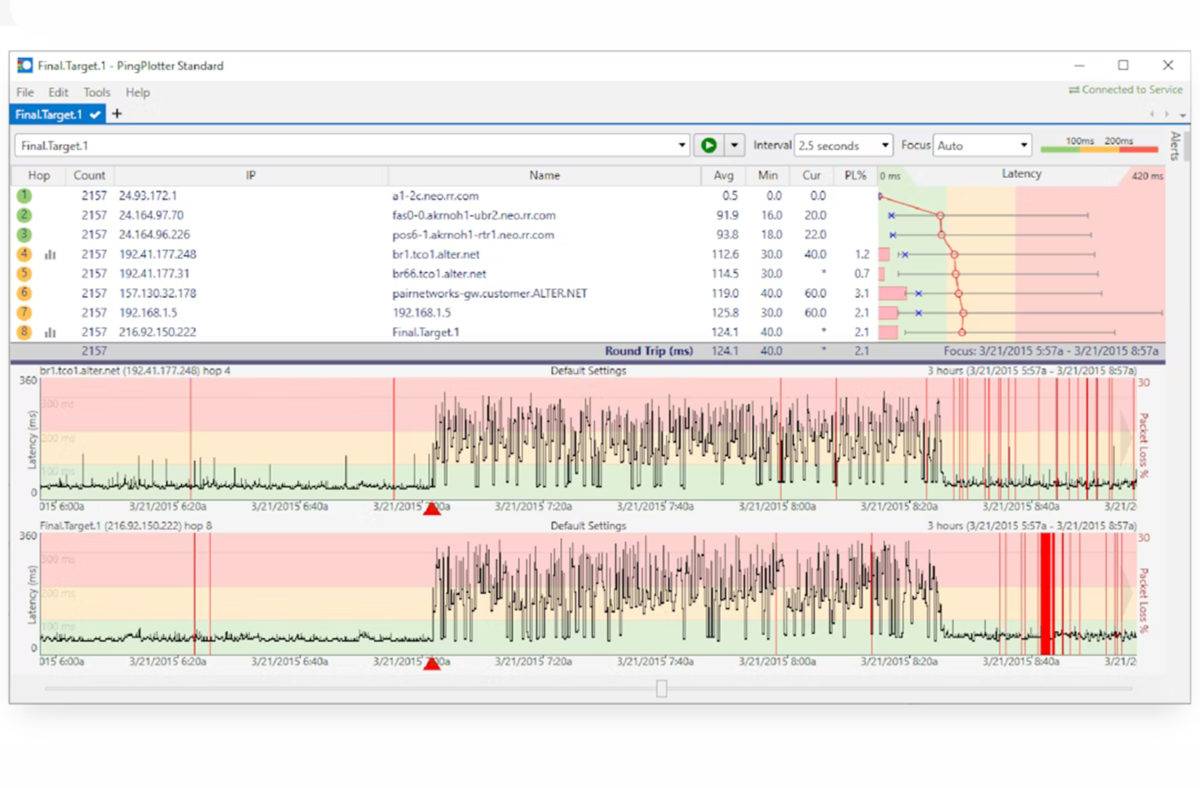The image size is (1200, 788).
Task: Click the orange hop 6 circle icon
Action: click(x=24, y=293)
